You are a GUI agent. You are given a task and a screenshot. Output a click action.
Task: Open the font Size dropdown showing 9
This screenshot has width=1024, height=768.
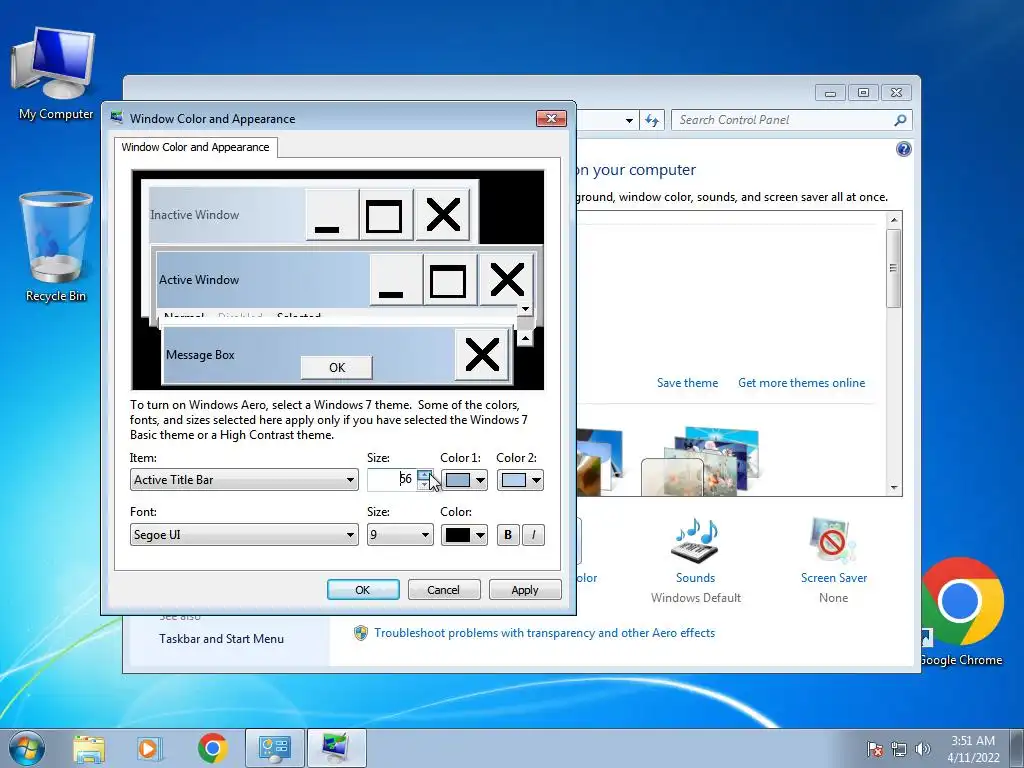pyautogui.click(x=400, y=535)
